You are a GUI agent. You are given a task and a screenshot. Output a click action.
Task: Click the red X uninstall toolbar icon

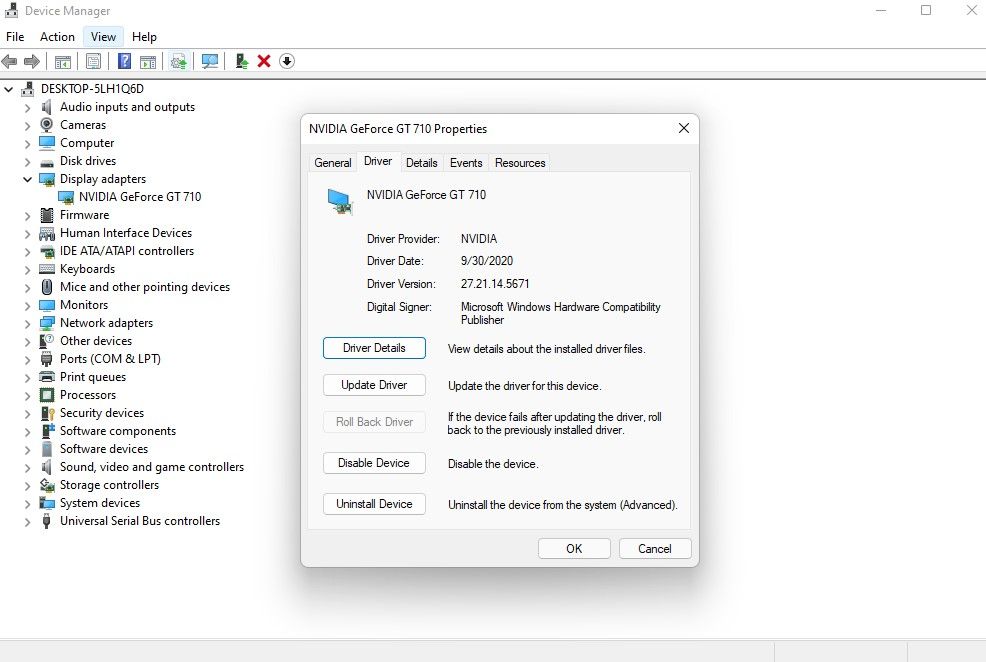(x=264, y=61)
